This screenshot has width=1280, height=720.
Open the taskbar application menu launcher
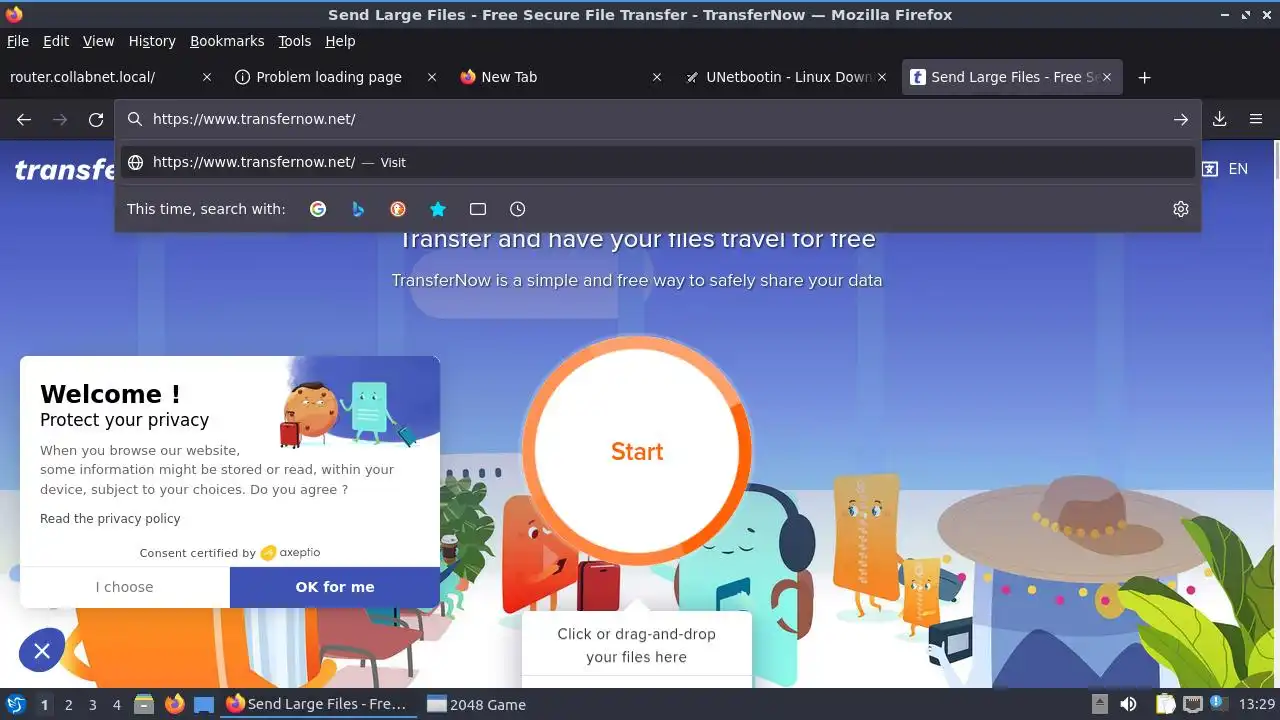(x=15, y=704)
